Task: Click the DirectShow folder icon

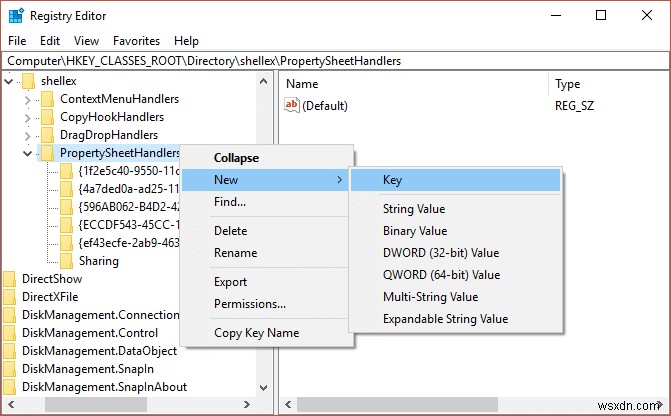Action: click(x=10, y=279)
